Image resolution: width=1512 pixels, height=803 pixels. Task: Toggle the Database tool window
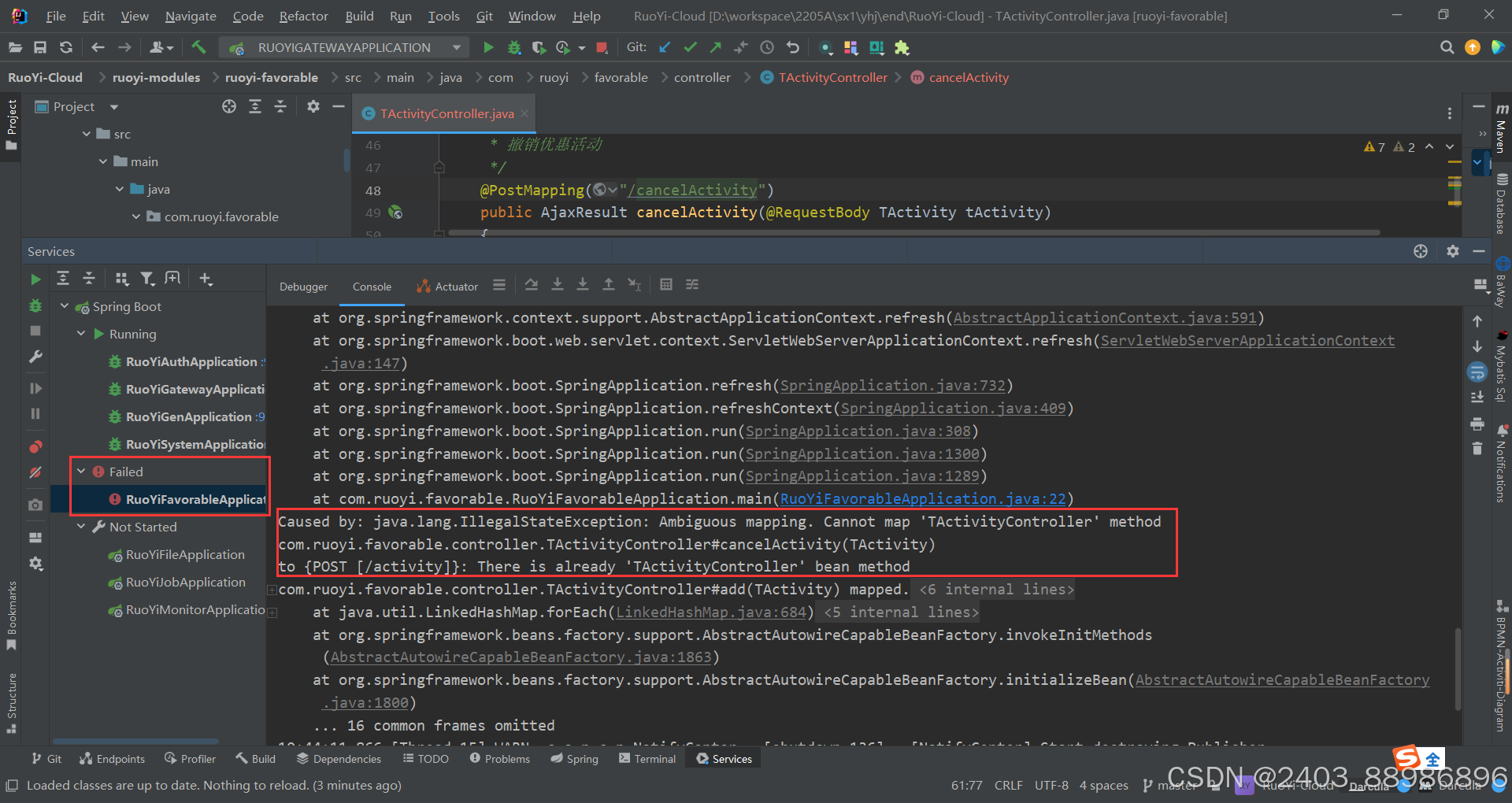(x=1501, y=203)
